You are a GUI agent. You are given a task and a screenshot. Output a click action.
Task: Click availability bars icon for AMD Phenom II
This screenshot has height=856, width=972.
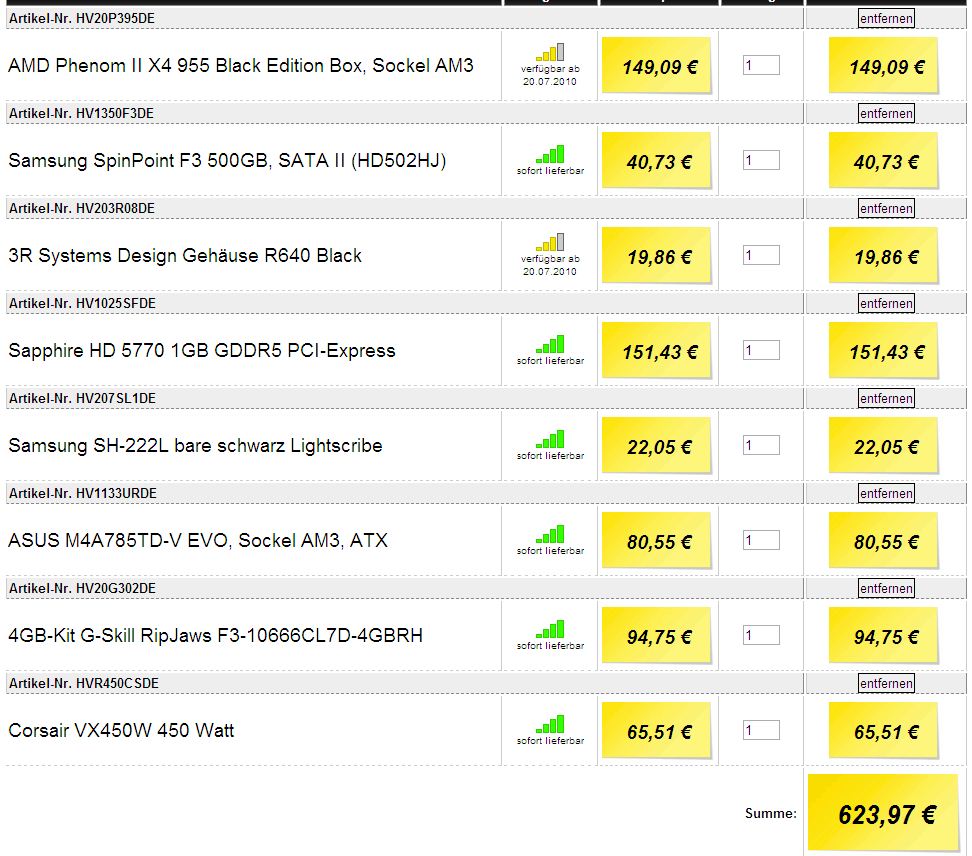pyautogui.click(x=550, y=52)
